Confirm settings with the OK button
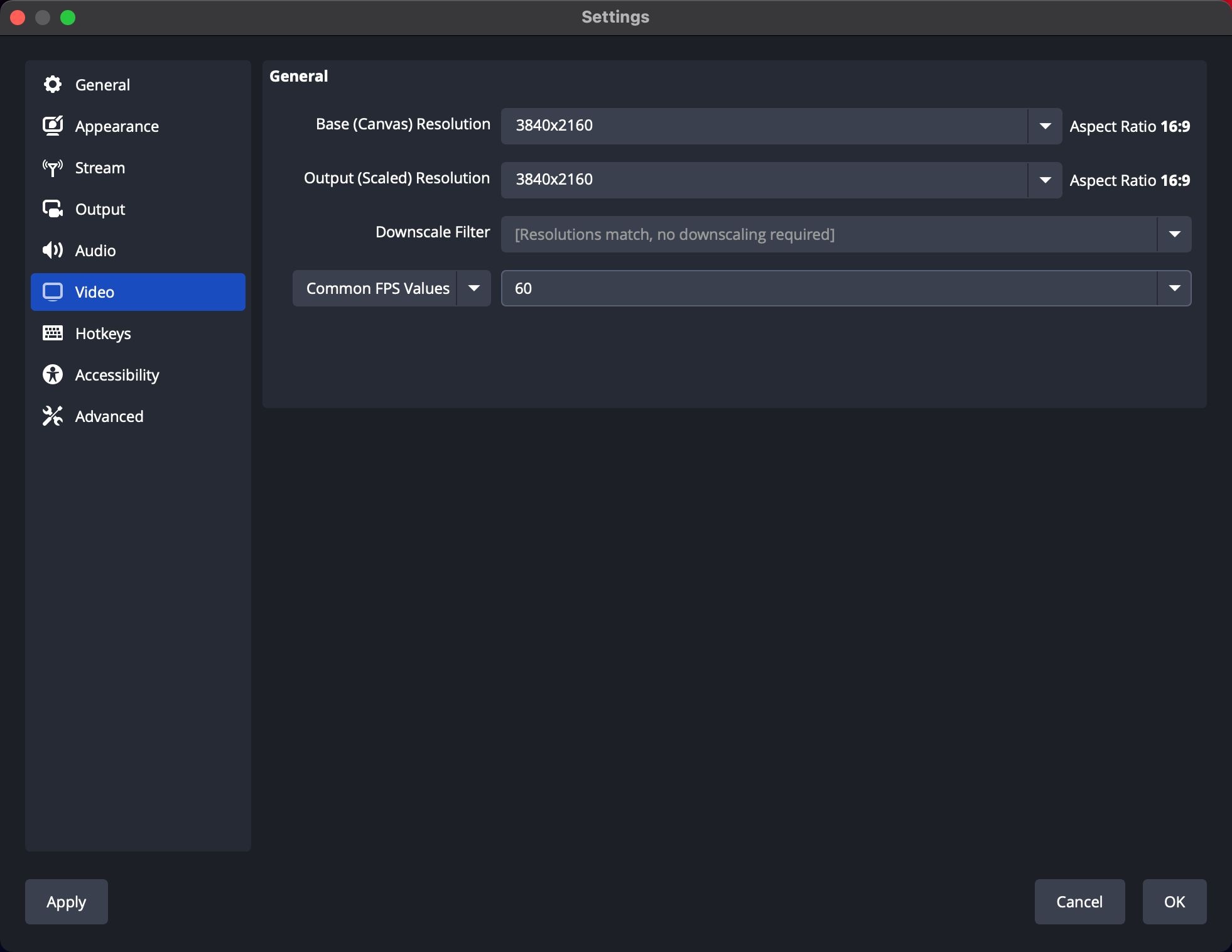Image resolution: width=1232 pixels, height=952 pixels. click(x=1174, y=902)
